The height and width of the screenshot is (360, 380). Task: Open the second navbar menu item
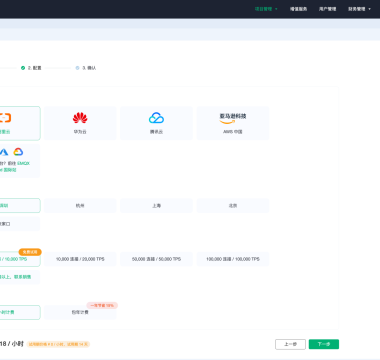click(298, 9)
